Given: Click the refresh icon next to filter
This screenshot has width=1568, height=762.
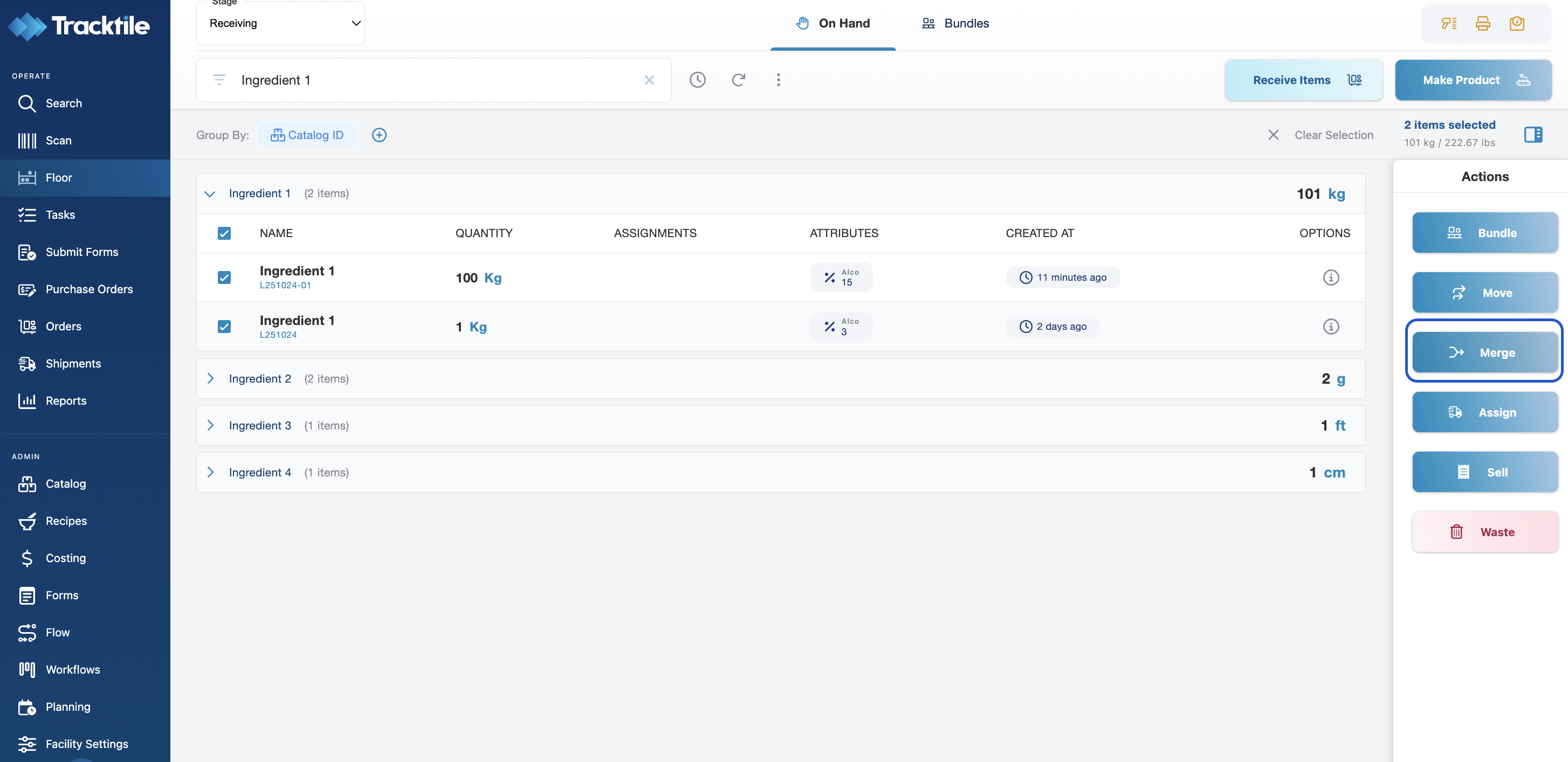Looking at the screenshot, I should (x=738, y=80).
